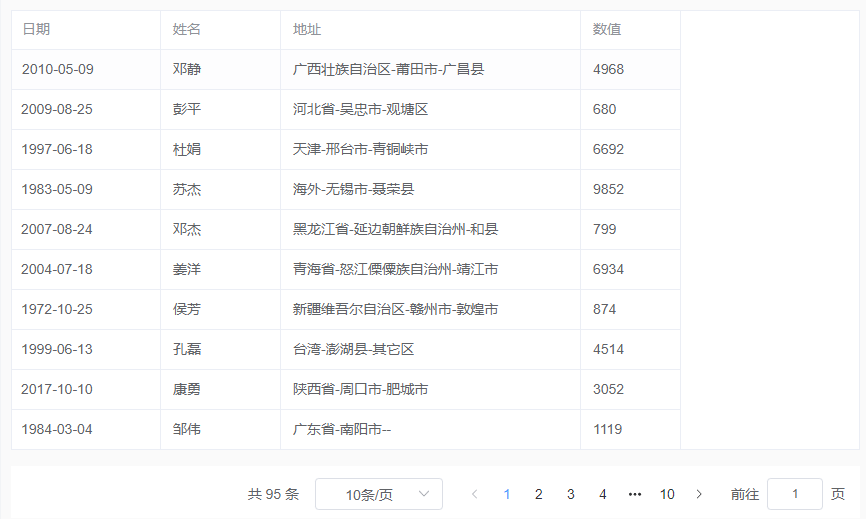Select page 2 in pagination
This screenshot has width=866, height=519.
pos(538,494)
